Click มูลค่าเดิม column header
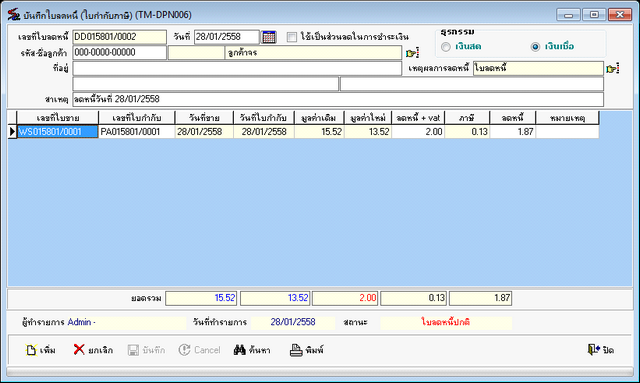Image resolution: width=640 pixels, height=383 pixels. [319, 118]
